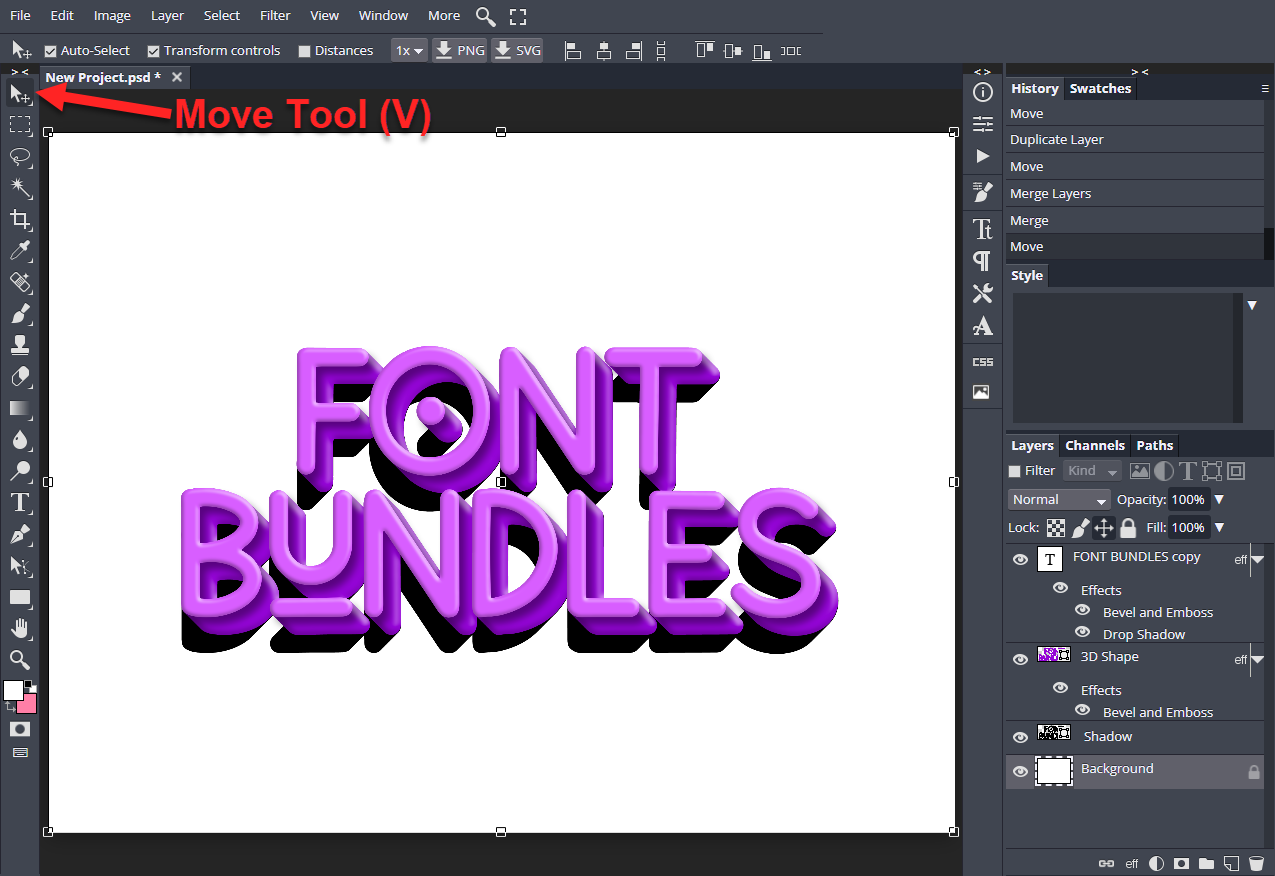Screen dimensions: 1275x876
Task: Select the Rectangle Select tool
Action: point(19,125)
